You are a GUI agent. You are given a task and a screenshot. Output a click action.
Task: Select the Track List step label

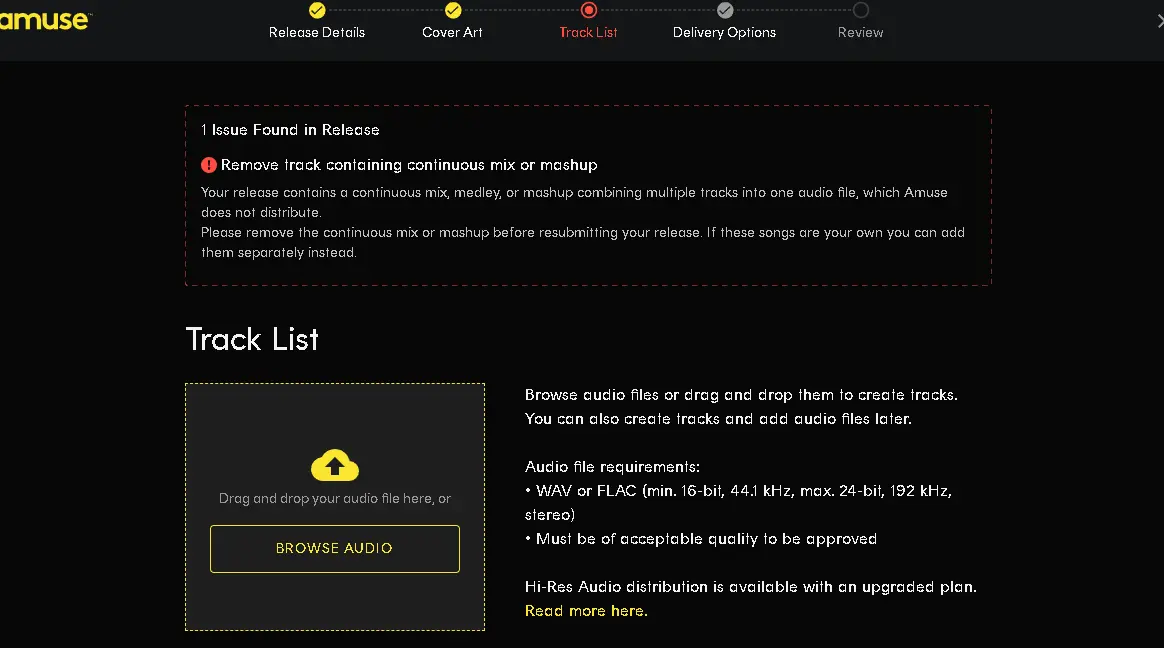[588, 33]
